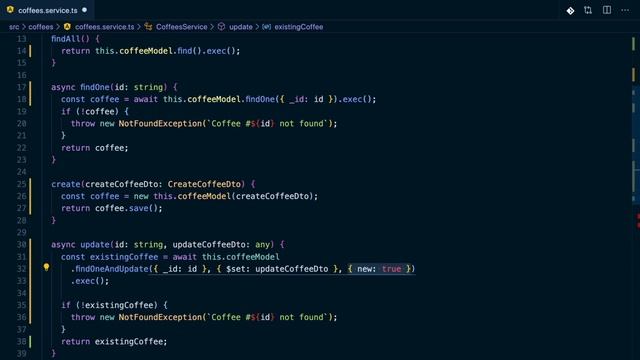Click 'NotFoundException' on line 20
Image resolution: width=640 pixels, height=360 pixels.
click(160, 123)
